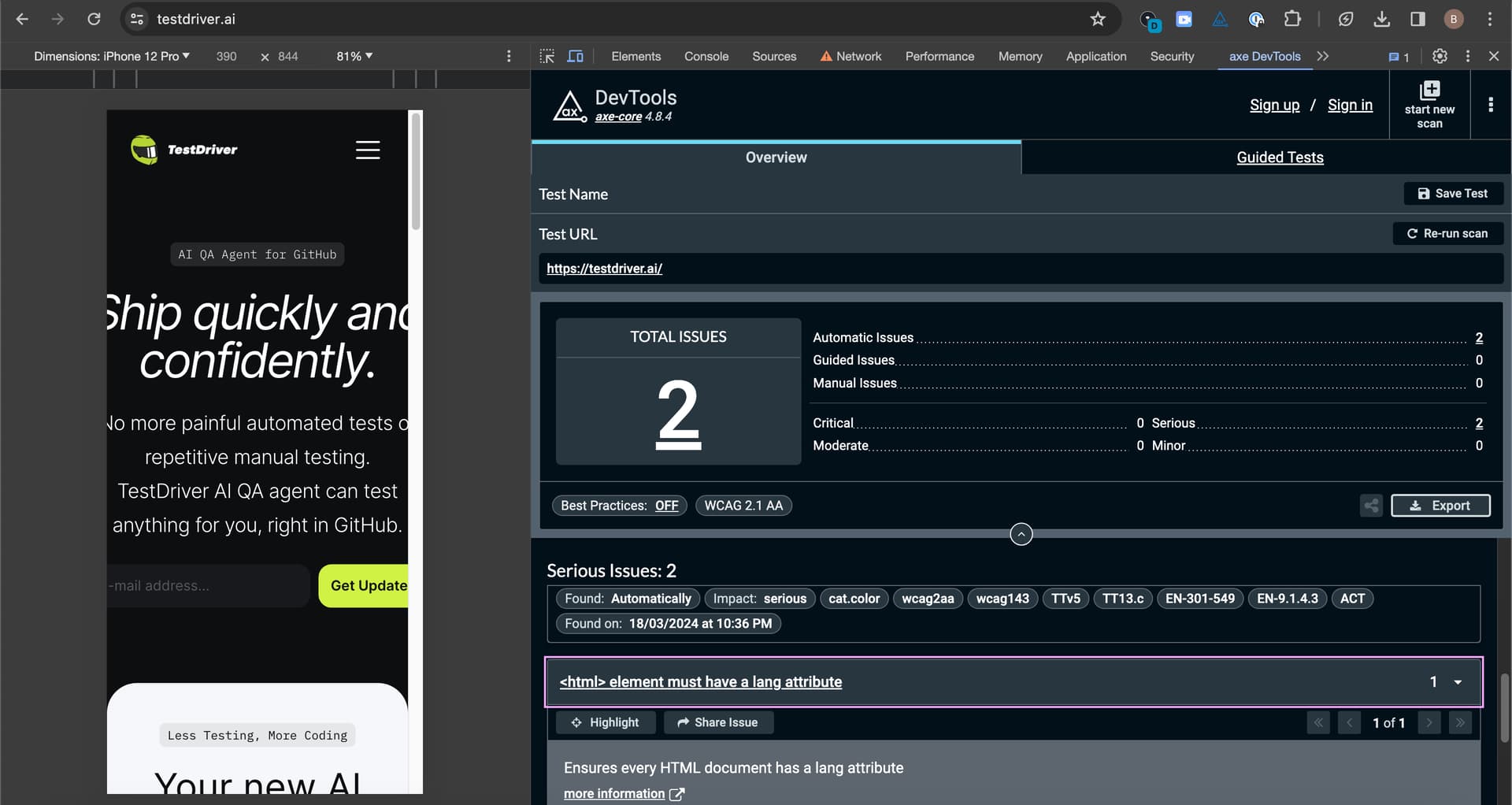Open the Memory tab
1512x805 pixels.
coord(1020,56)
